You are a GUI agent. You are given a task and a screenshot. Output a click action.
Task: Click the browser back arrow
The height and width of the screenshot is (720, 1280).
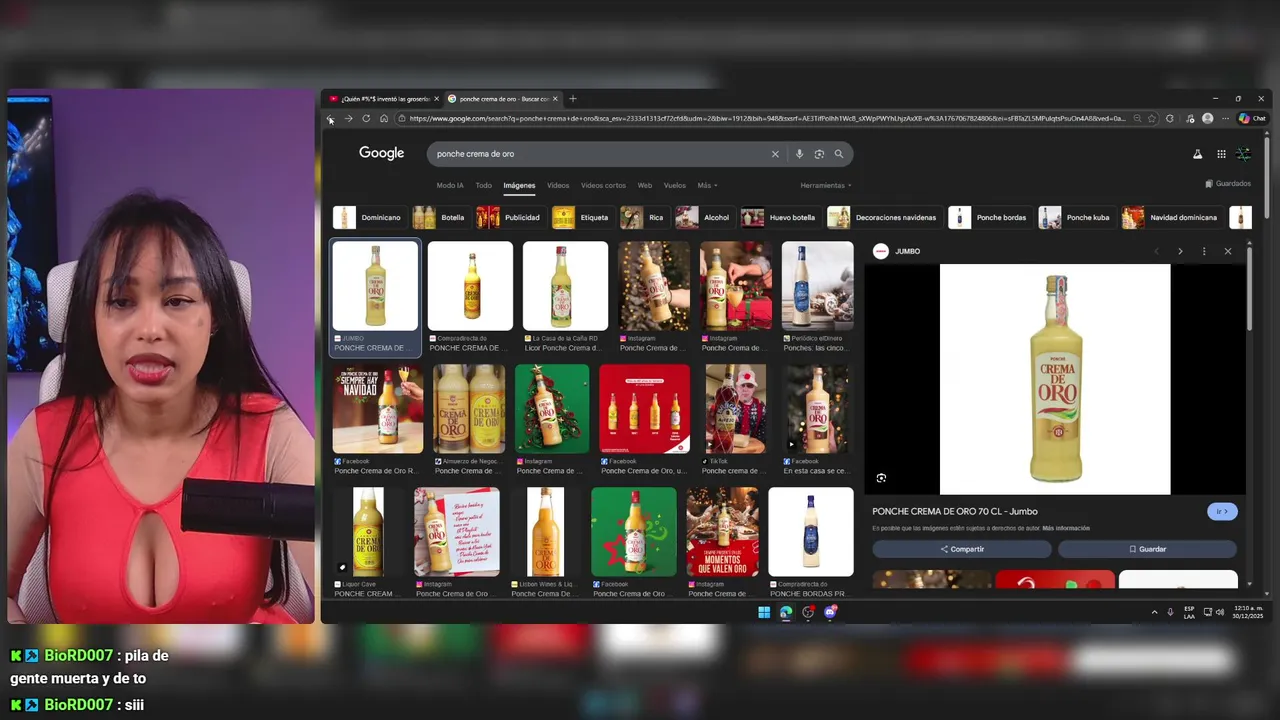[x=331, y=118]
